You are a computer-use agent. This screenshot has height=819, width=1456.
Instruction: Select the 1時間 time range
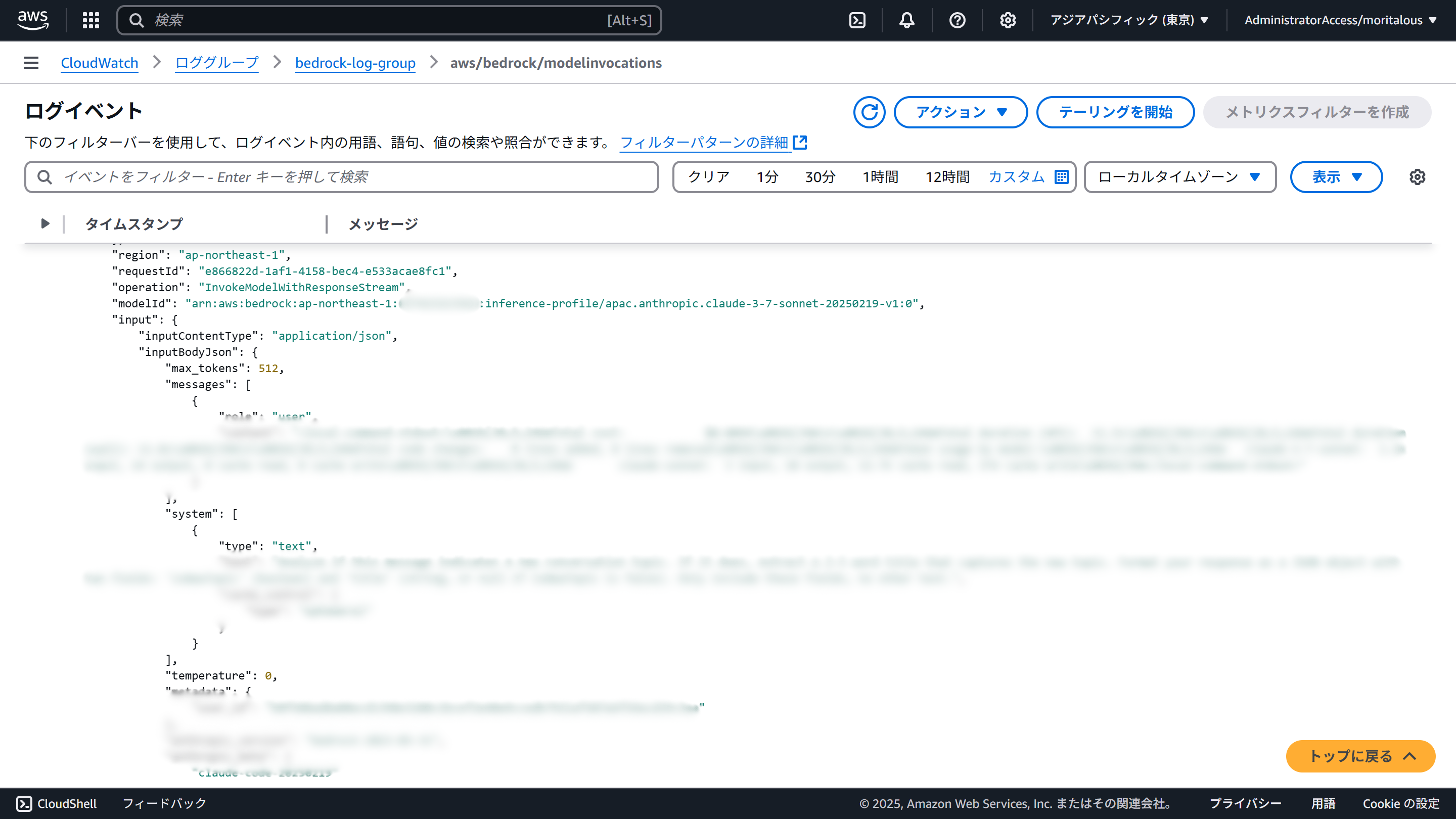point(881,177)
